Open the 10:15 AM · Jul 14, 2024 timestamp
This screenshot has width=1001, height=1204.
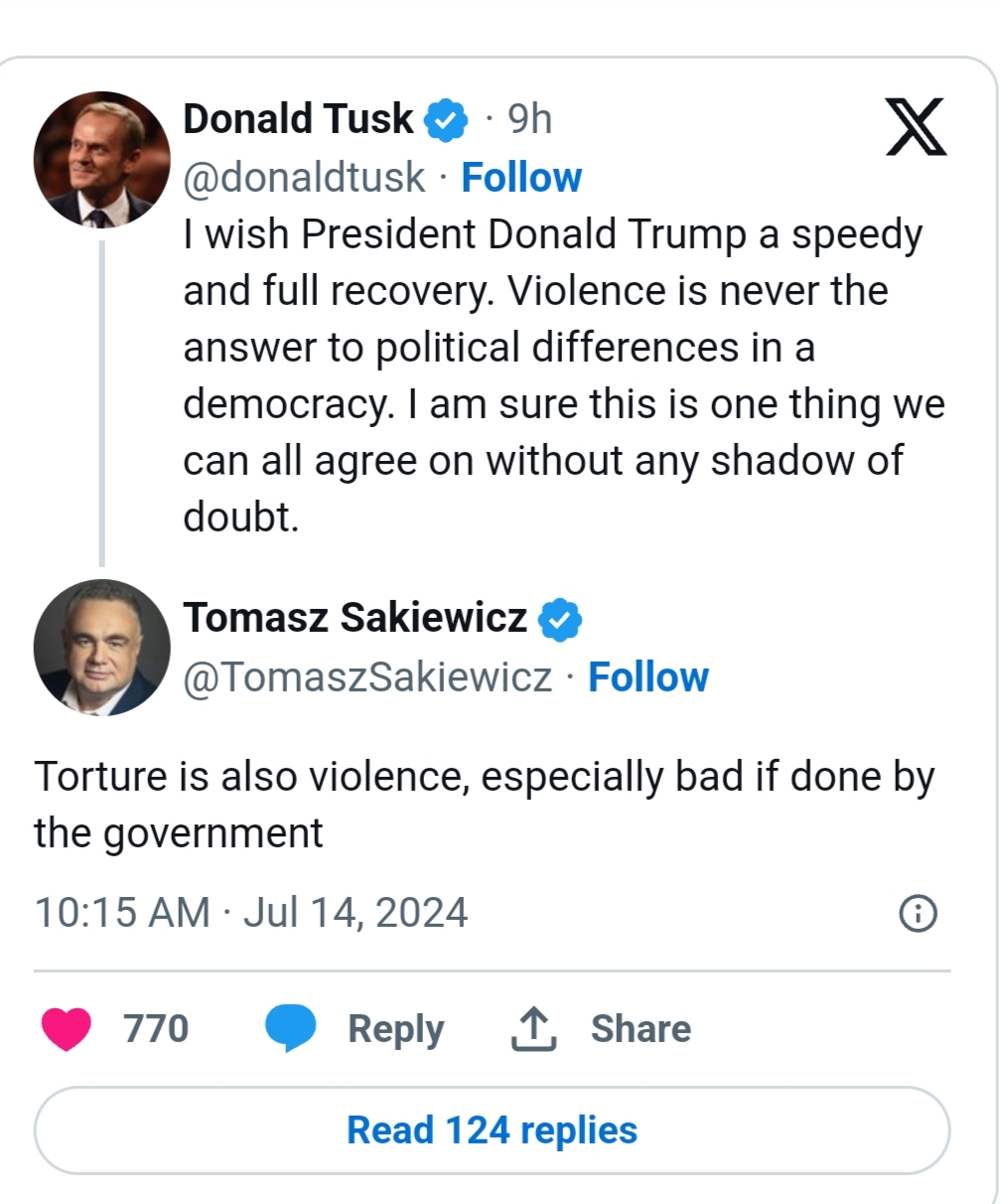point(251,913)
